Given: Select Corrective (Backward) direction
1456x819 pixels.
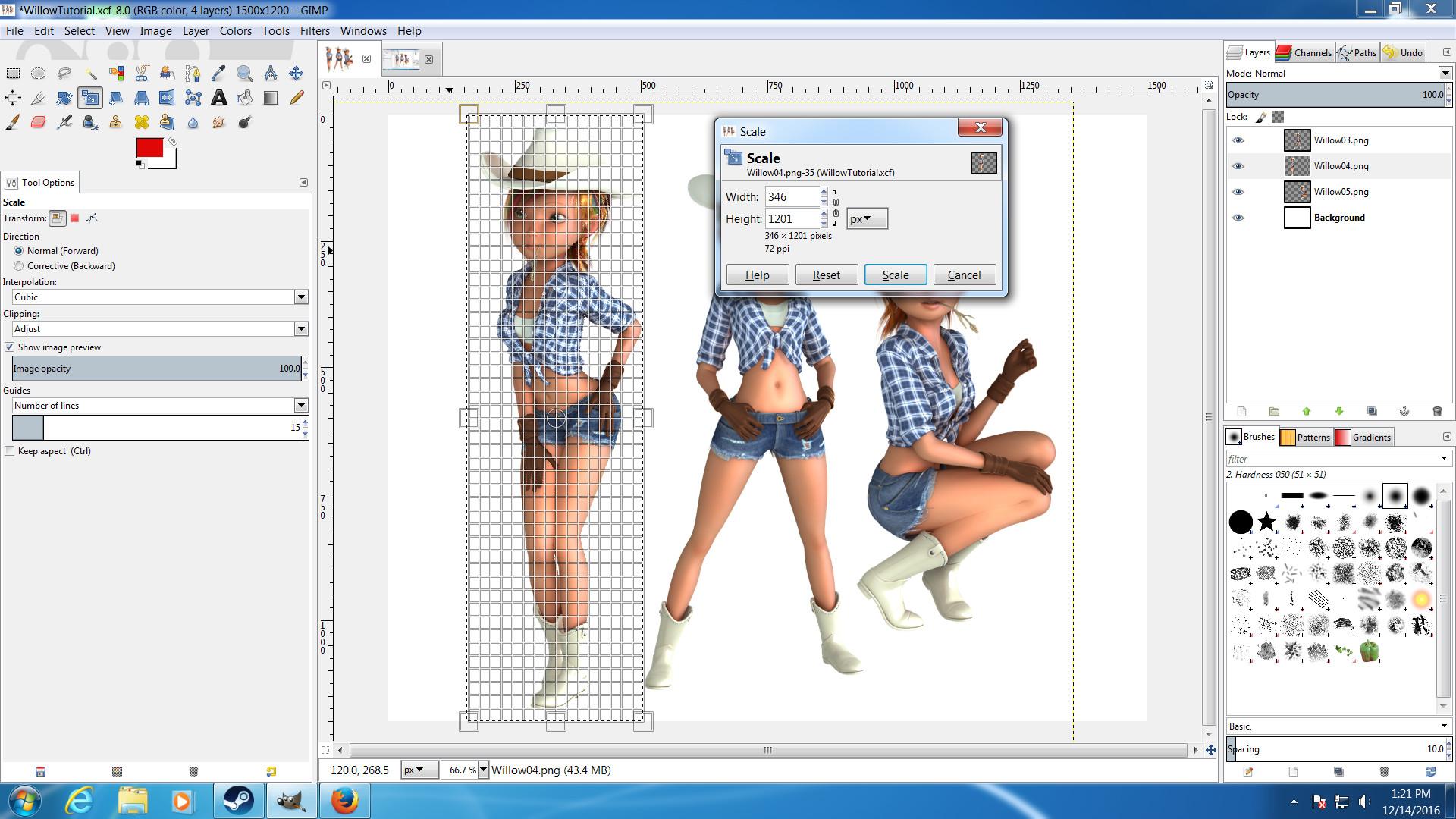Looking at the screenshot, I should (19, 266).
